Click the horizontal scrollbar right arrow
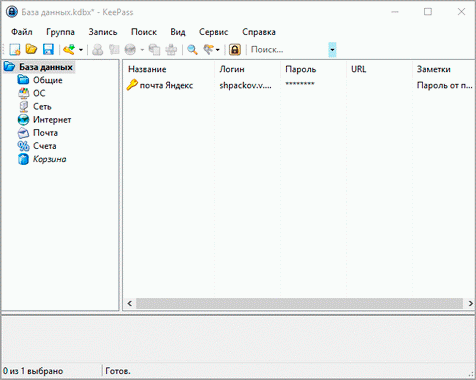The width and height of the screenshot is (476, 380). [470, 303]
